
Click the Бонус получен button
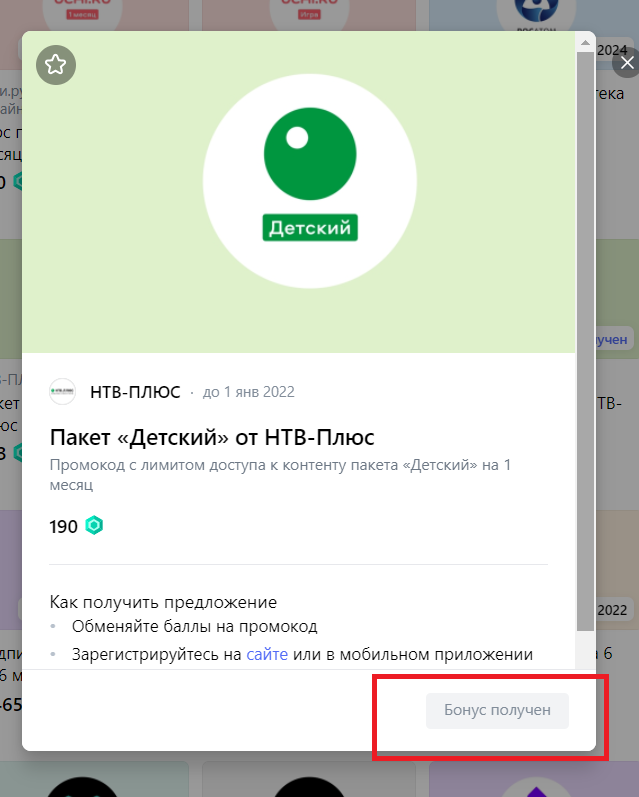pos(497,710)
